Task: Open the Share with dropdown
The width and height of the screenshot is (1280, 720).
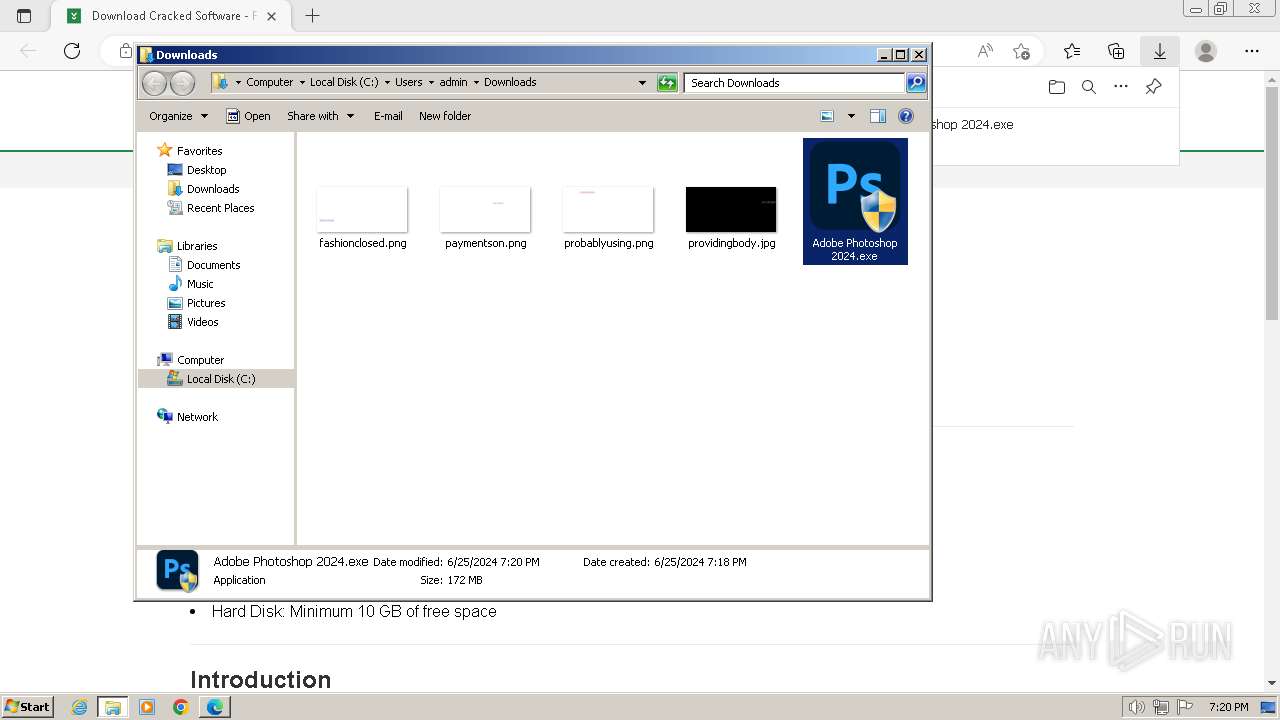Action: point(320,116)
